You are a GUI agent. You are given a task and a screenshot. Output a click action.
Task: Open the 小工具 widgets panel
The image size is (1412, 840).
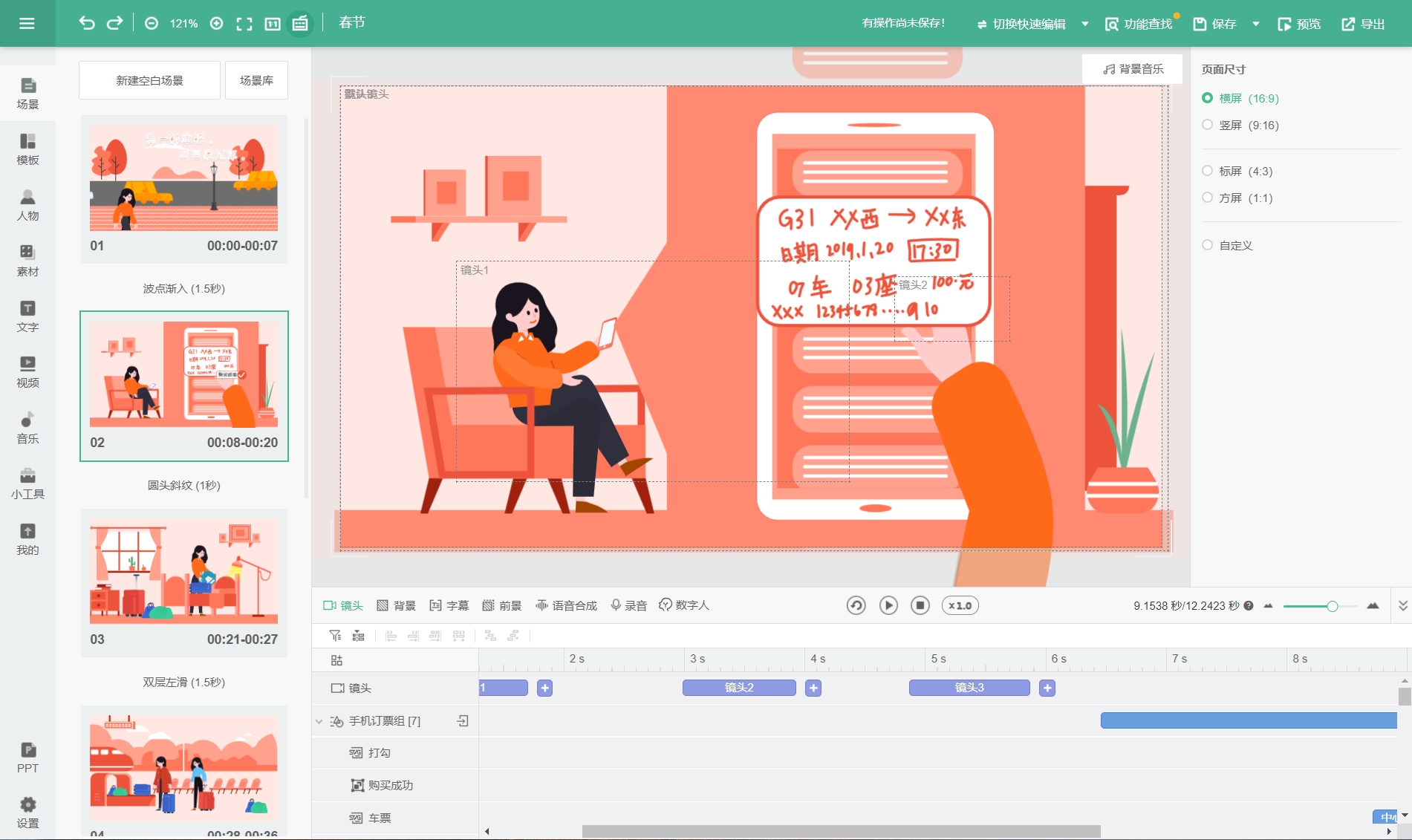tap(27, 484)
